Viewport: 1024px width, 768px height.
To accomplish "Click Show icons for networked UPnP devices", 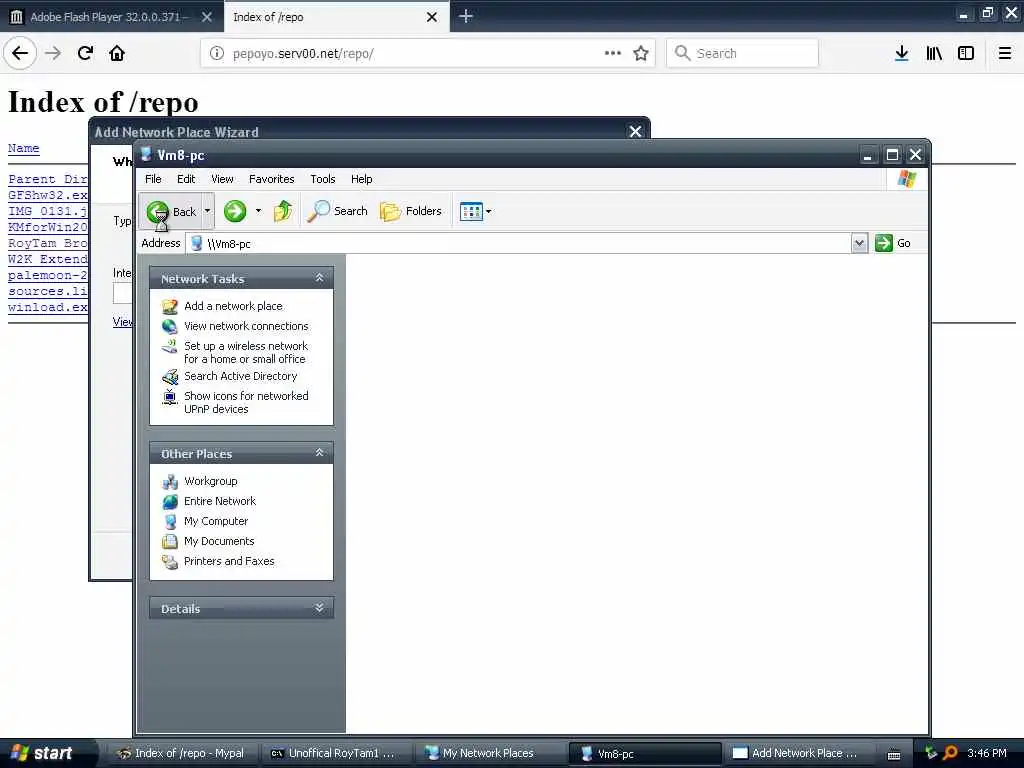I will 246,402.
